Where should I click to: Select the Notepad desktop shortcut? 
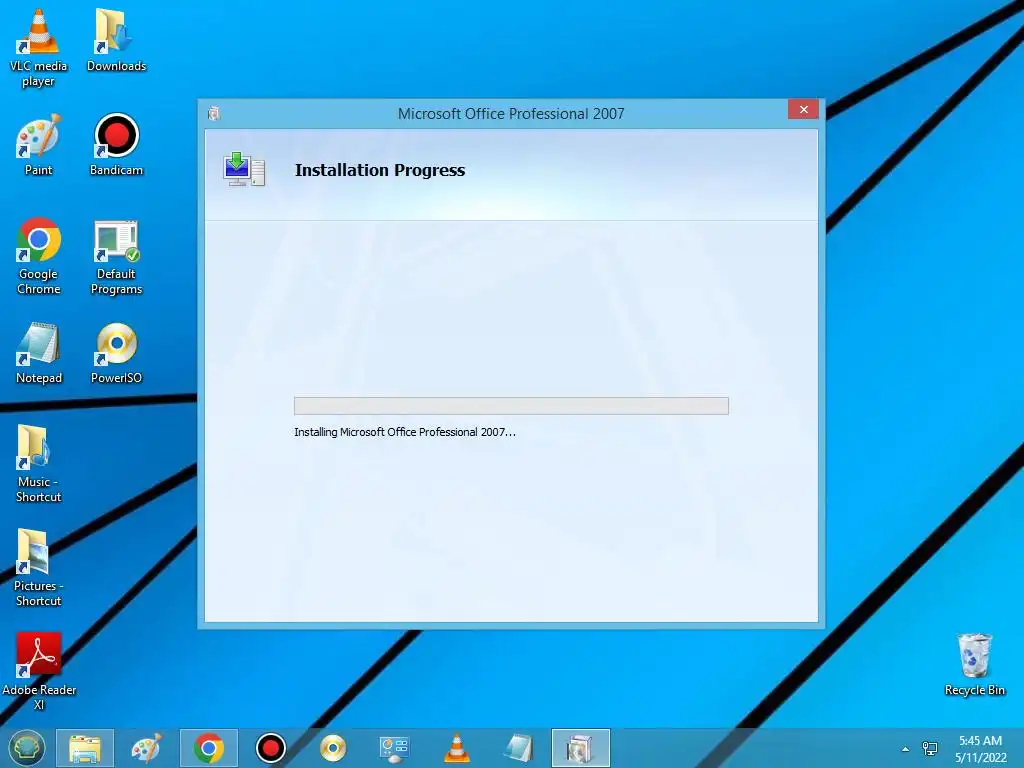coord(39,353)
